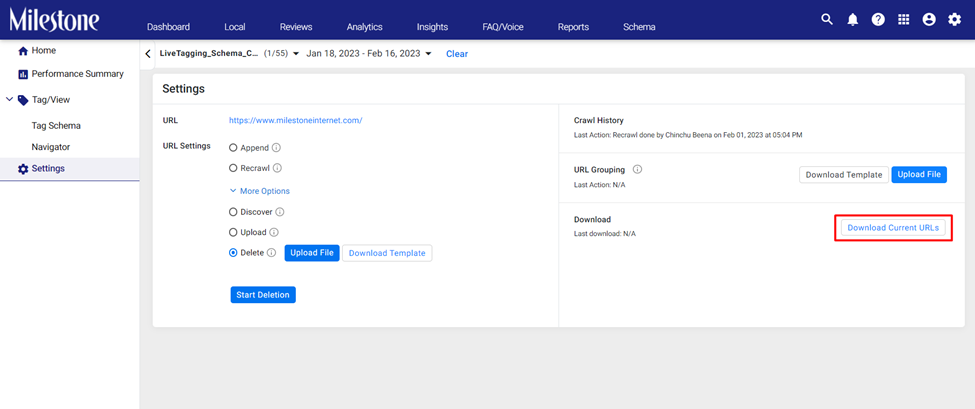Open the milestoneinternet.com URL link
Viewport: 975px width, 409px height.
tap(295, 121)
